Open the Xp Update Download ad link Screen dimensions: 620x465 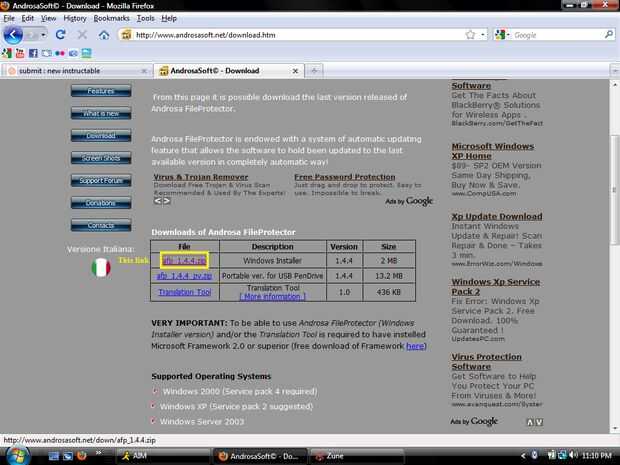tap(497, 216)
